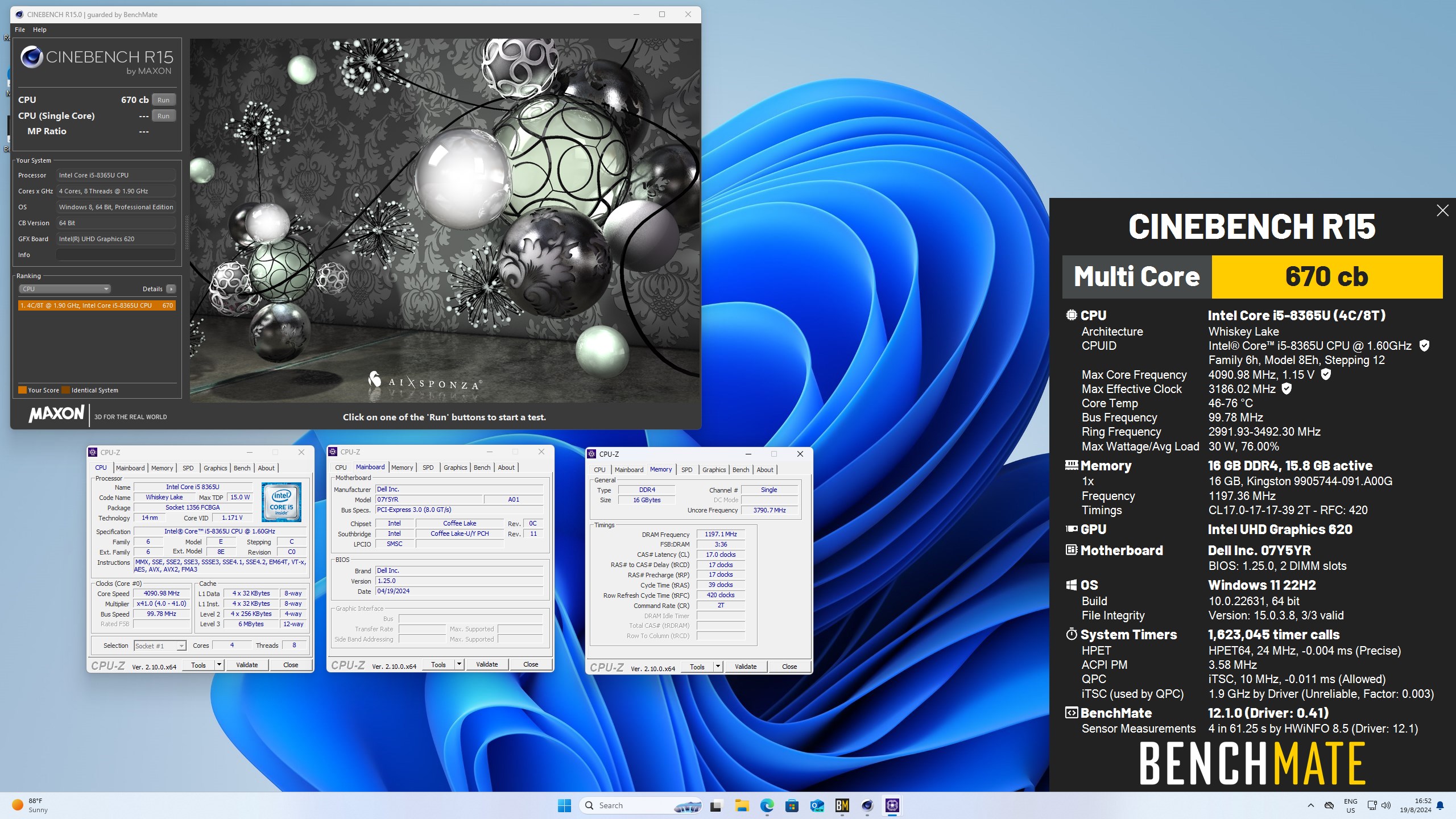Show hidden system tray icons chevron

1311,805
